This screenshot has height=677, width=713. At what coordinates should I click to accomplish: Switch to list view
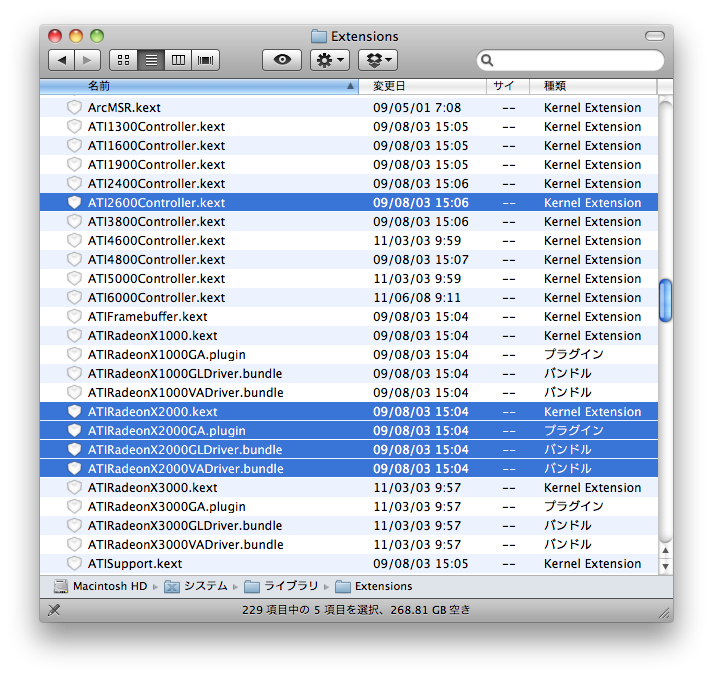click(151, 60)
